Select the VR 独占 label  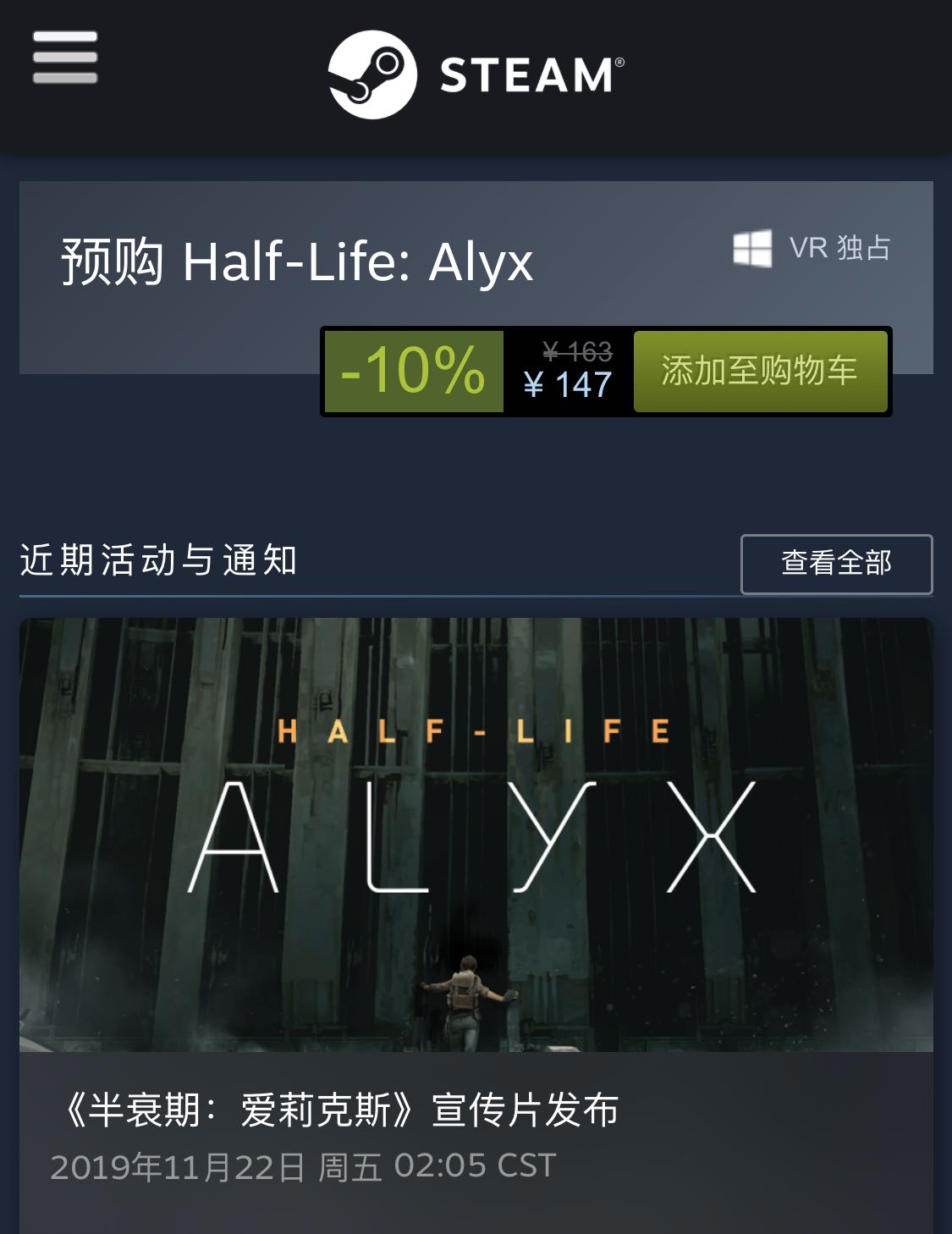[x=839, y=248]
